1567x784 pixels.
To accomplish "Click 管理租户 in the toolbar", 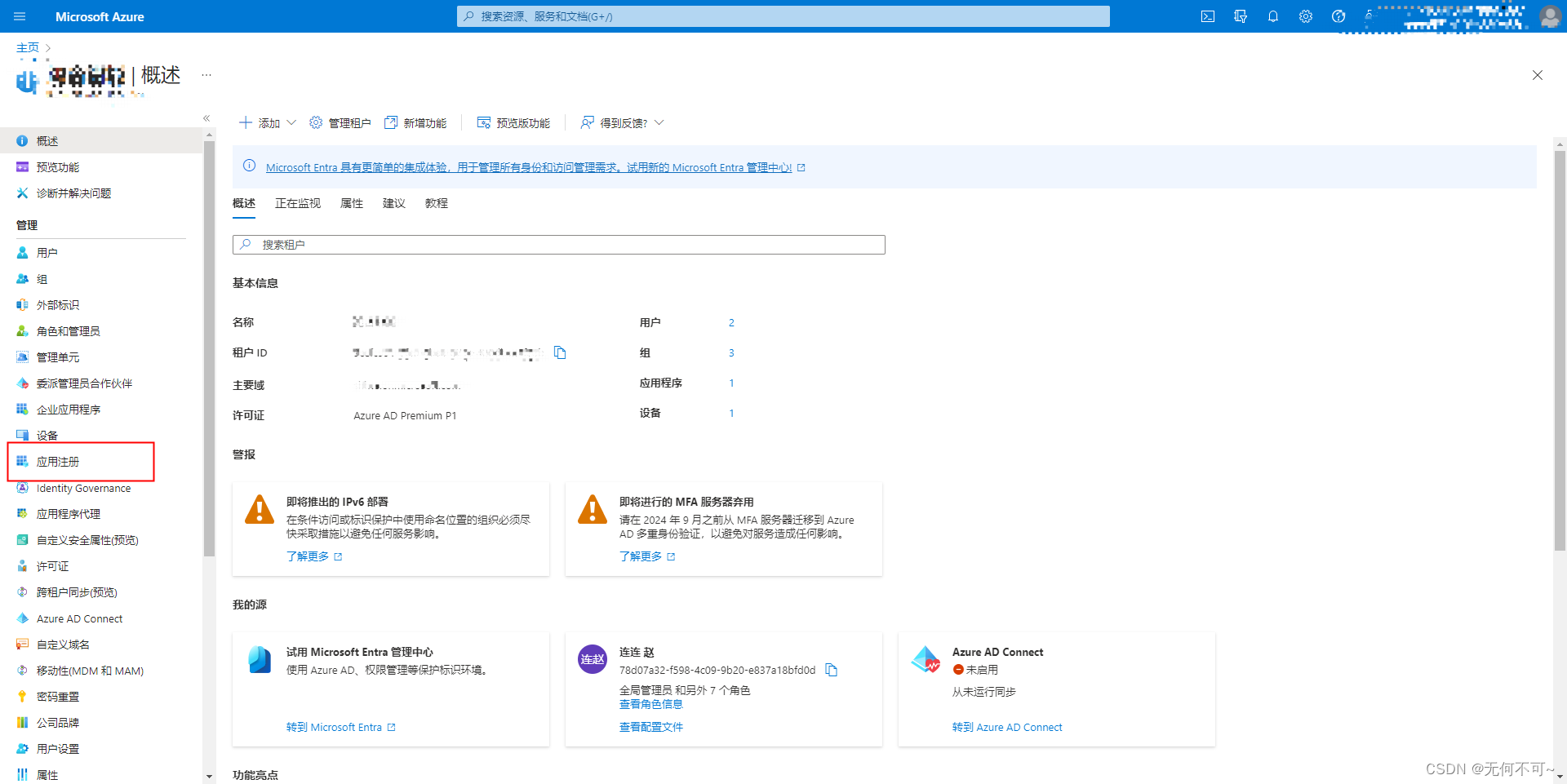I will pyautogui.click(x=340, y=123).
